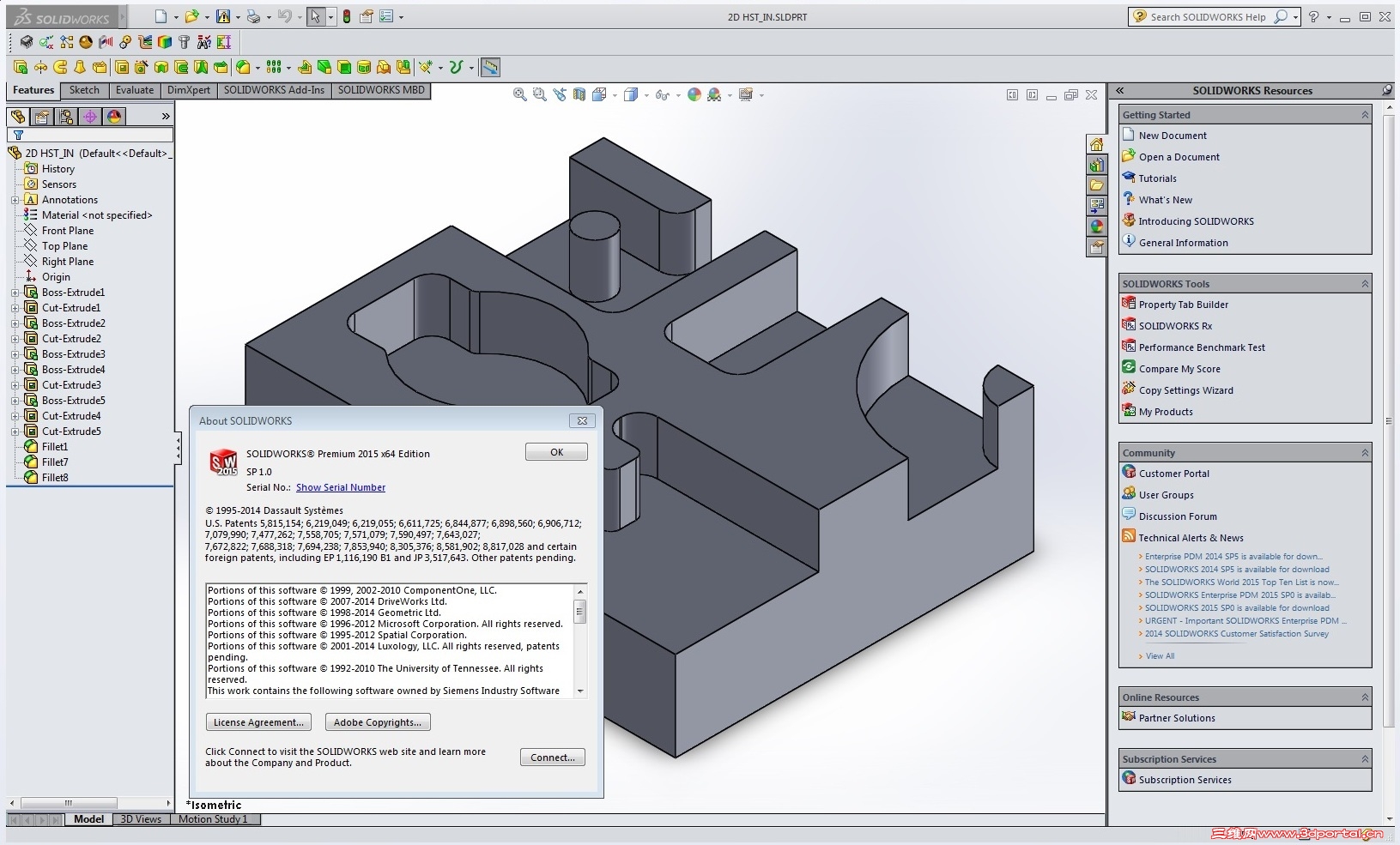Open the File Explorer task pane icon
1400x845 pixels.
click(x=1096, y=185)
